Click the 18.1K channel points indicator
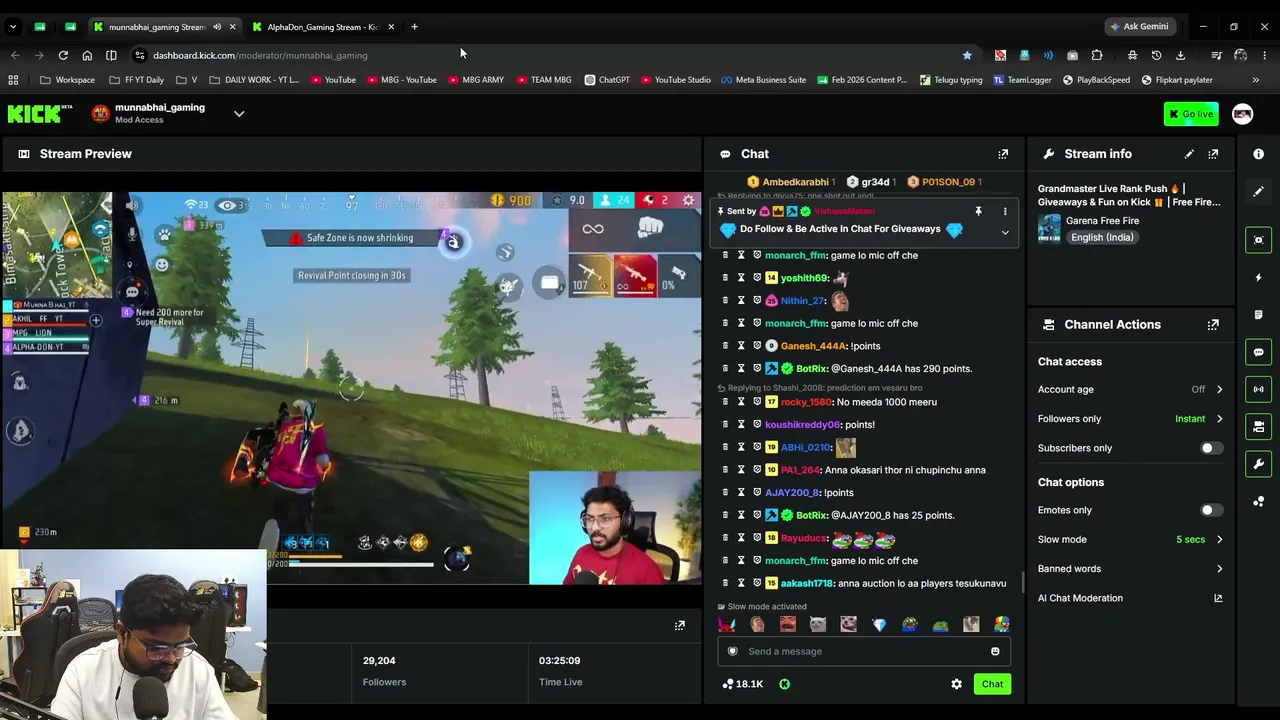This screenshot has width=1280, height=720. point(742,684)
